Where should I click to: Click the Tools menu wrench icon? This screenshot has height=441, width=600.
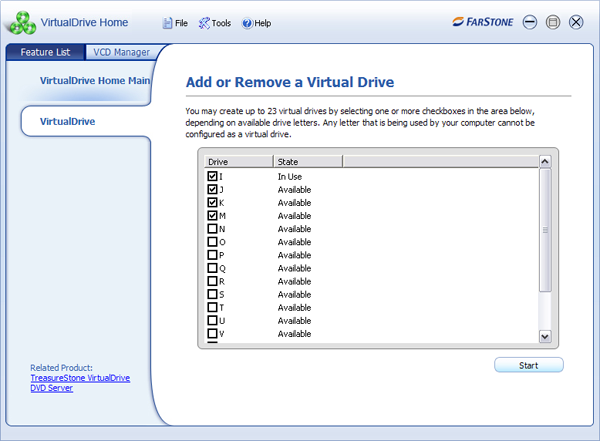click(x=204, y=23)
